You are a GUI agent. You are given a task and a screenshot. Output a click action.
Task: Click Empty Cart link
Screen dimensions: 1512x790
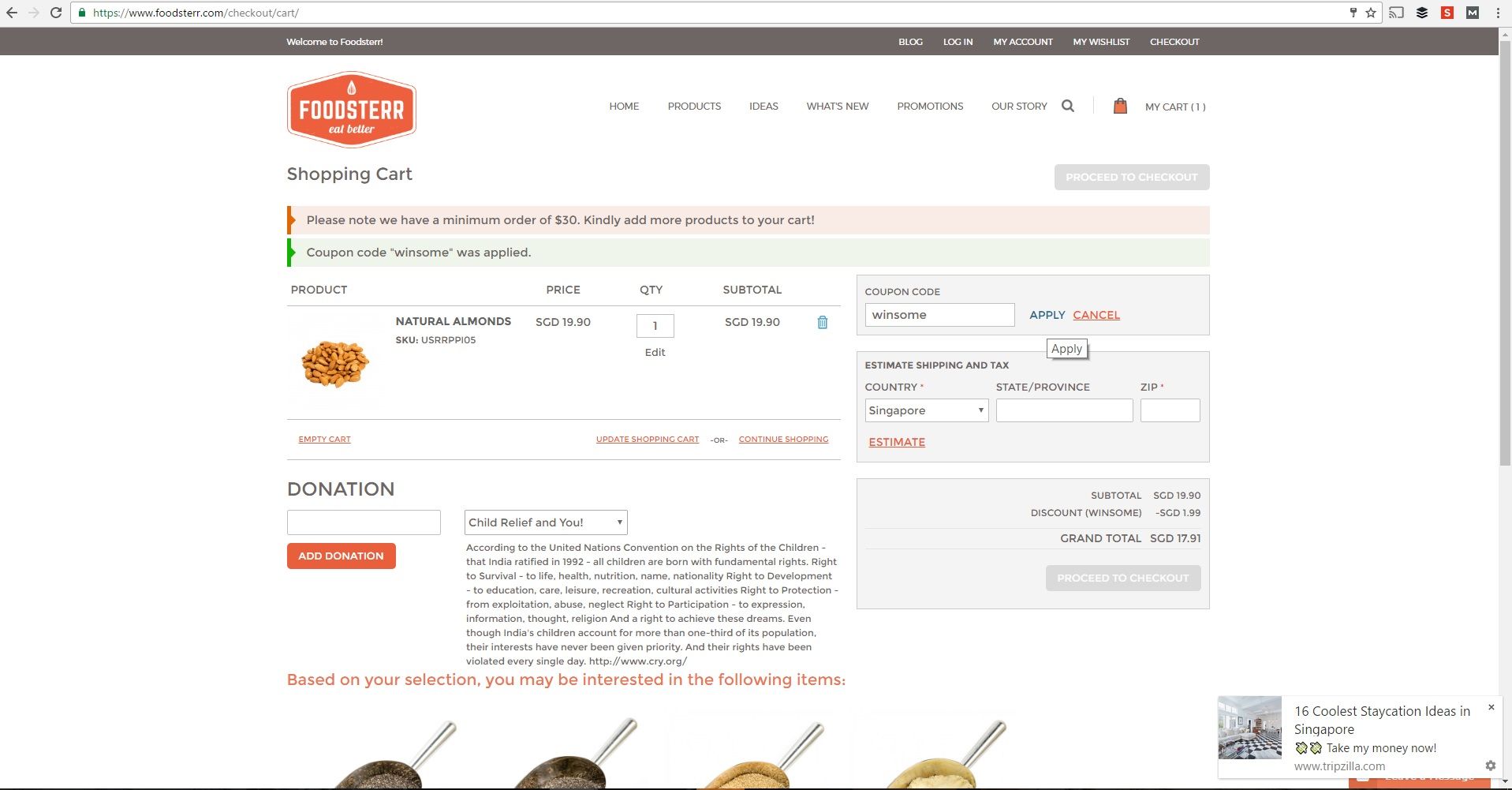point(324,440)
